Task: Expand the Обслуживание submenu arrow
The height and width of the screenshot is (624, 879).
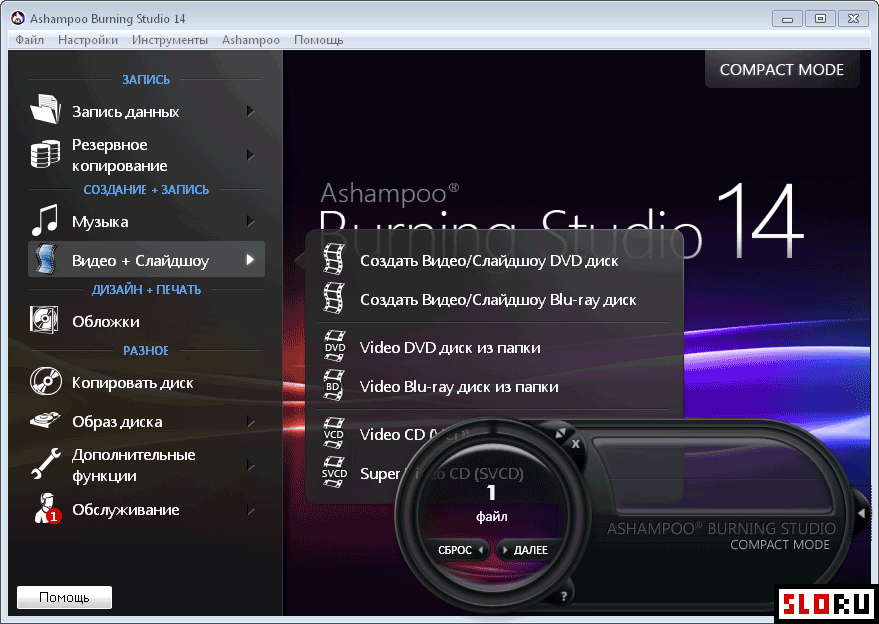Action: [251, 510]
